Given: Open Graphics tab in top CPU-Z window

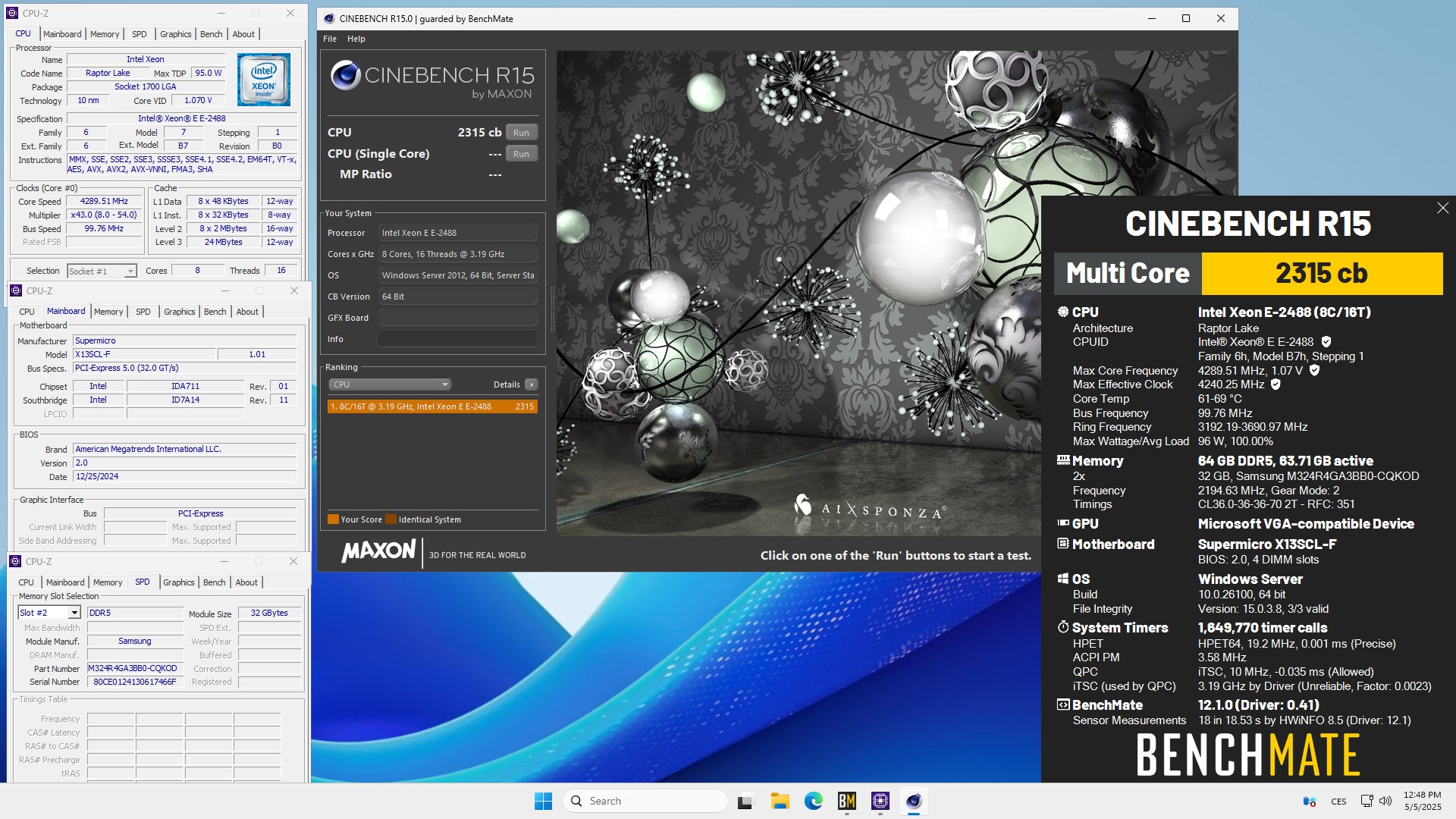Looking at the screenshot, I should coord(176,34).
